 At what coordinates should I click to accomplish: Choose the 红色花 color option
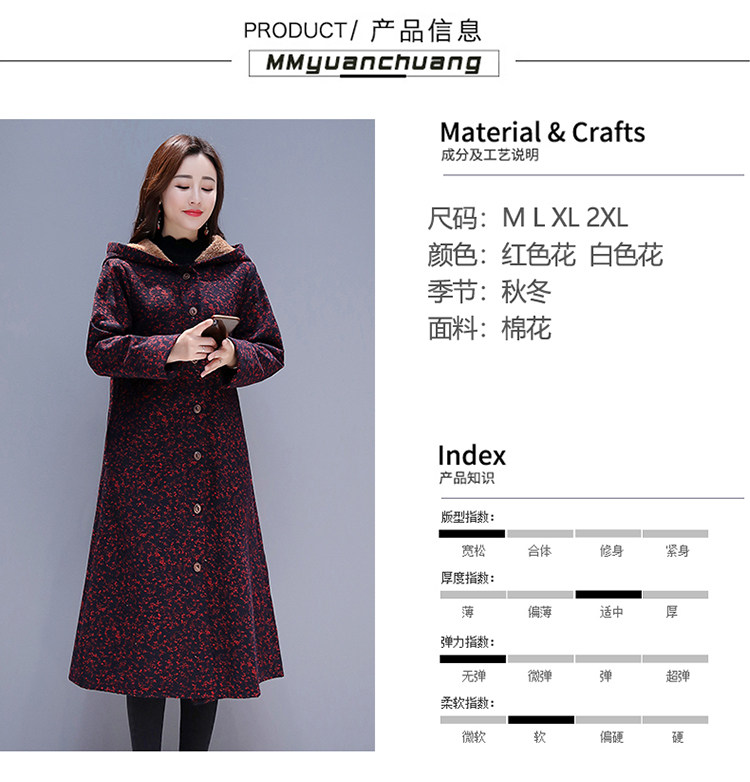pyautogui.click(x=539, y=255)
